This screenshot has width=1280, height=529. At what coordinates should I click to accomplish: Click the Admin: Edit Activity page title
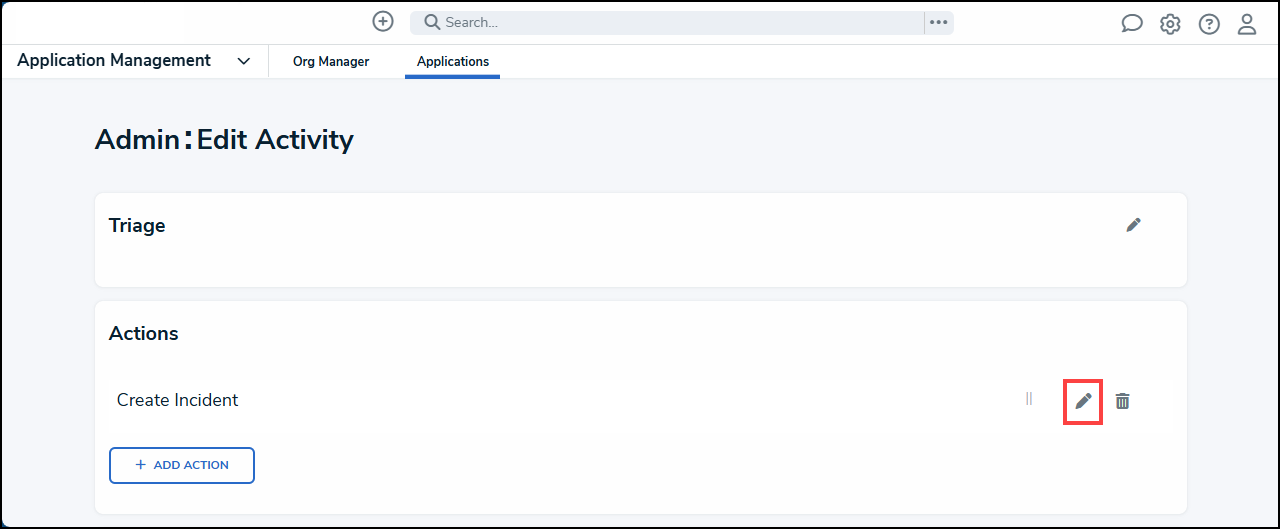[224, 140]
